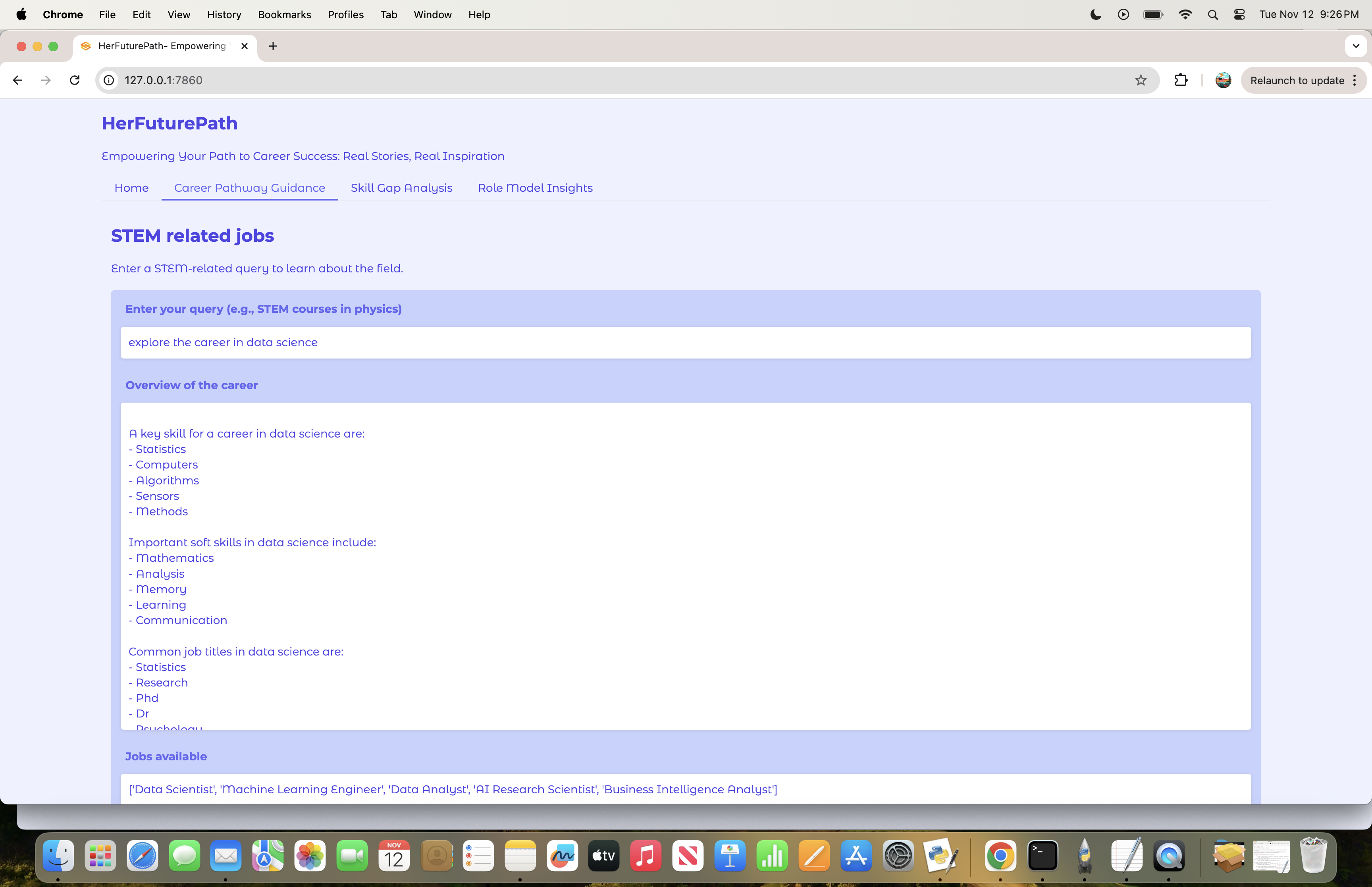Image resolution: width=1372 pixels, height=887 pixels.
Task: Open the Bookmarks menu
Action: [x=284, y=15]
